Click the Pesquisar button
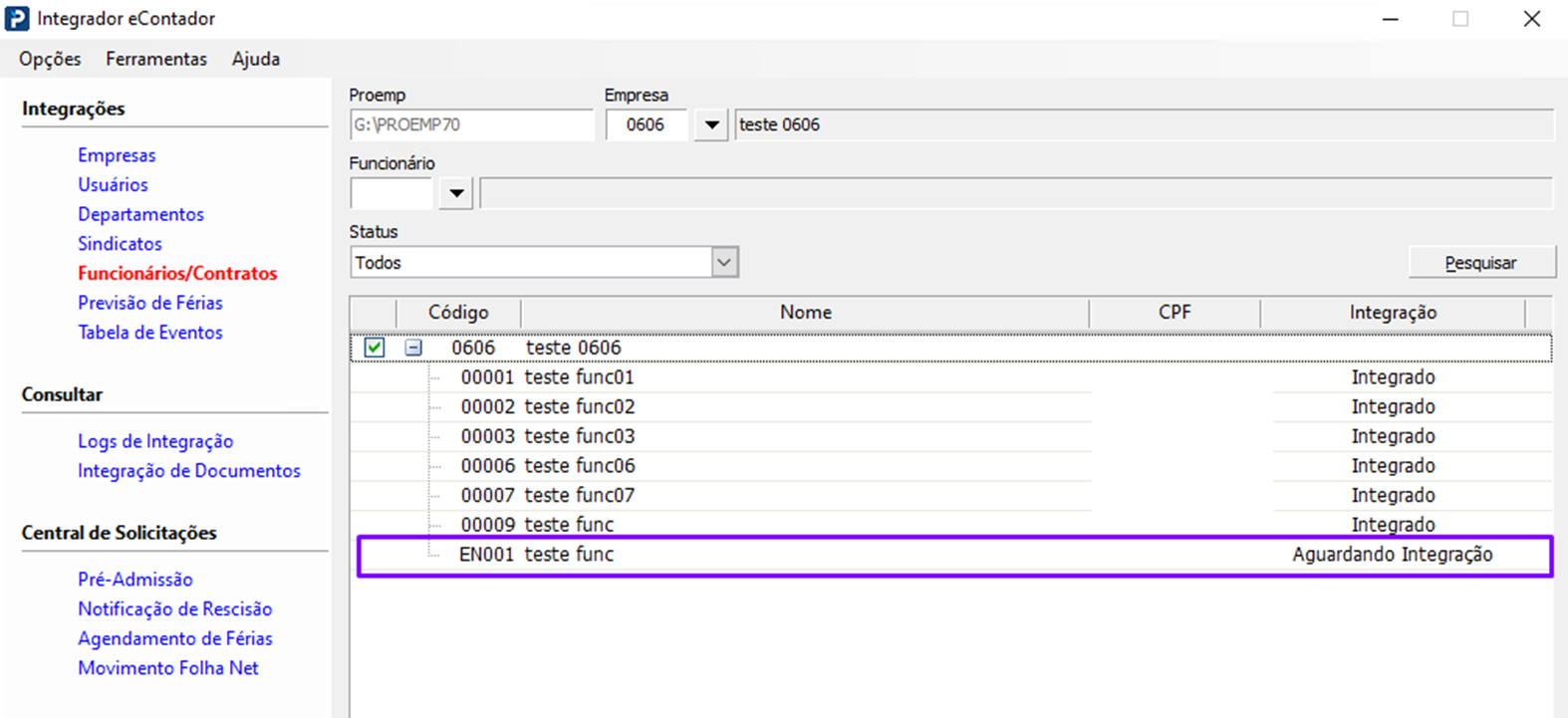Screen dimensions: 1568x718 [1481, 263]
